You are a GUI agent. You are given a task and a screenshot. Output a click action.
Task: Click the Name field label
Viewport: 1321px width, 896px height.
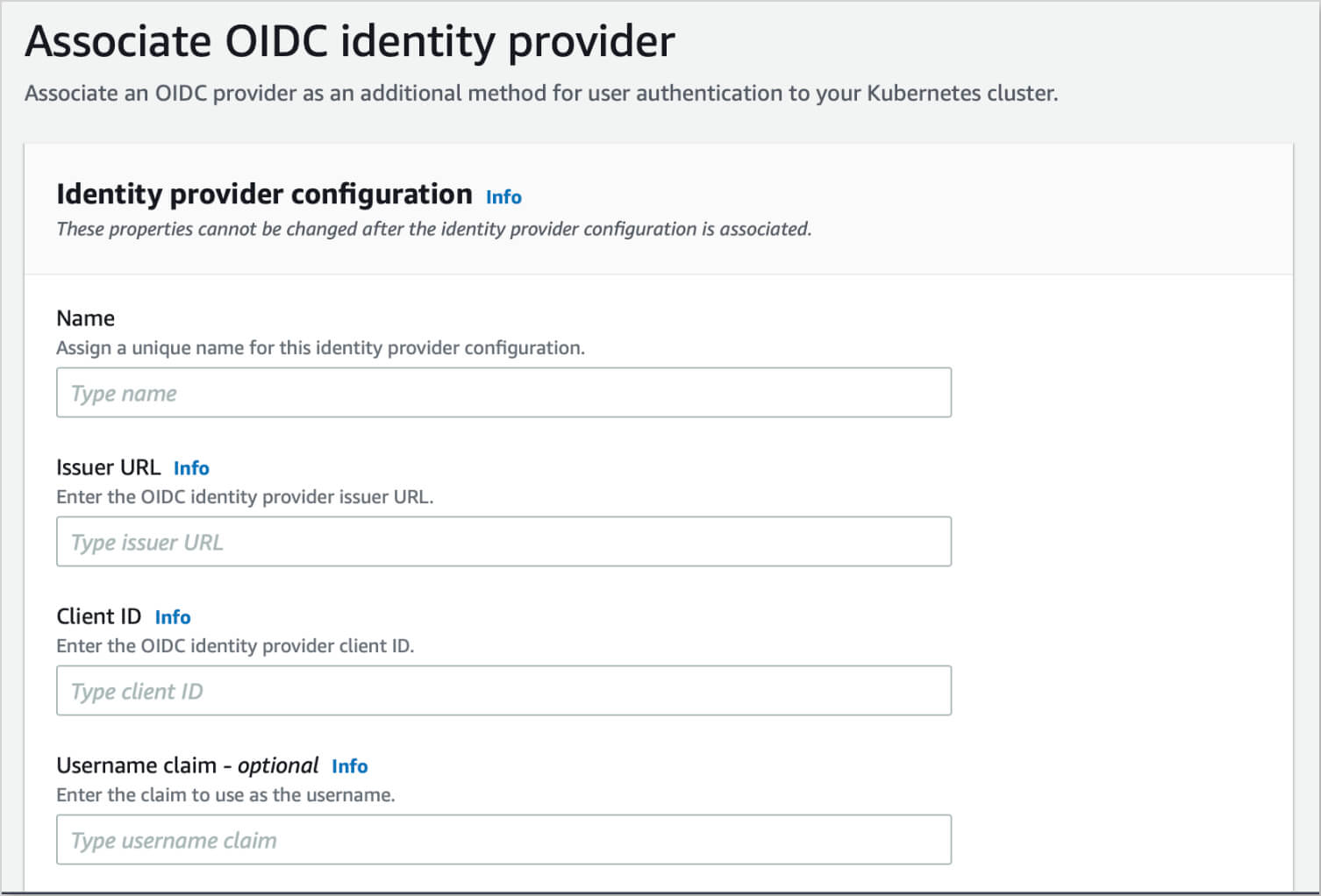coord(85,317)
